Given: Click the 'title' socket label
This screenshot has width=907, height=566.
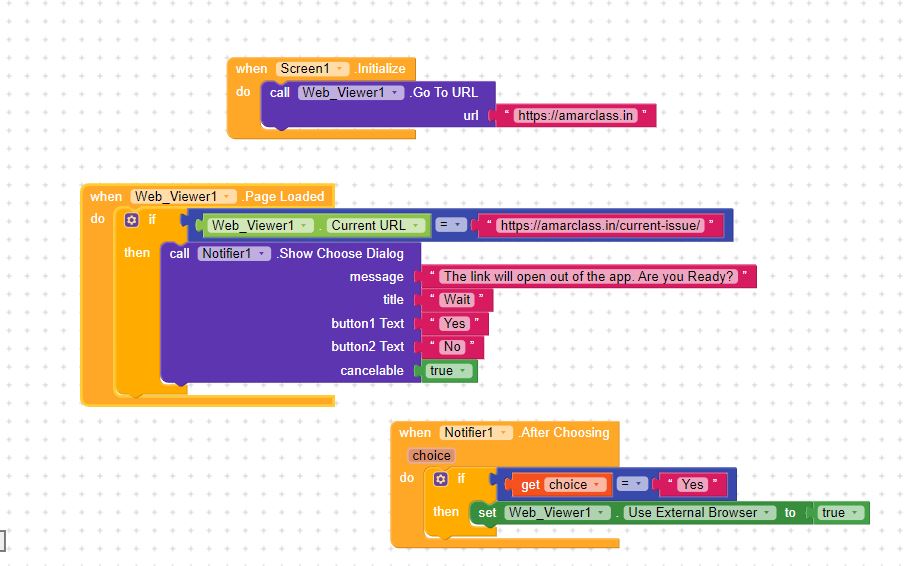Looking at the screenshot, I should click(393, 300).
